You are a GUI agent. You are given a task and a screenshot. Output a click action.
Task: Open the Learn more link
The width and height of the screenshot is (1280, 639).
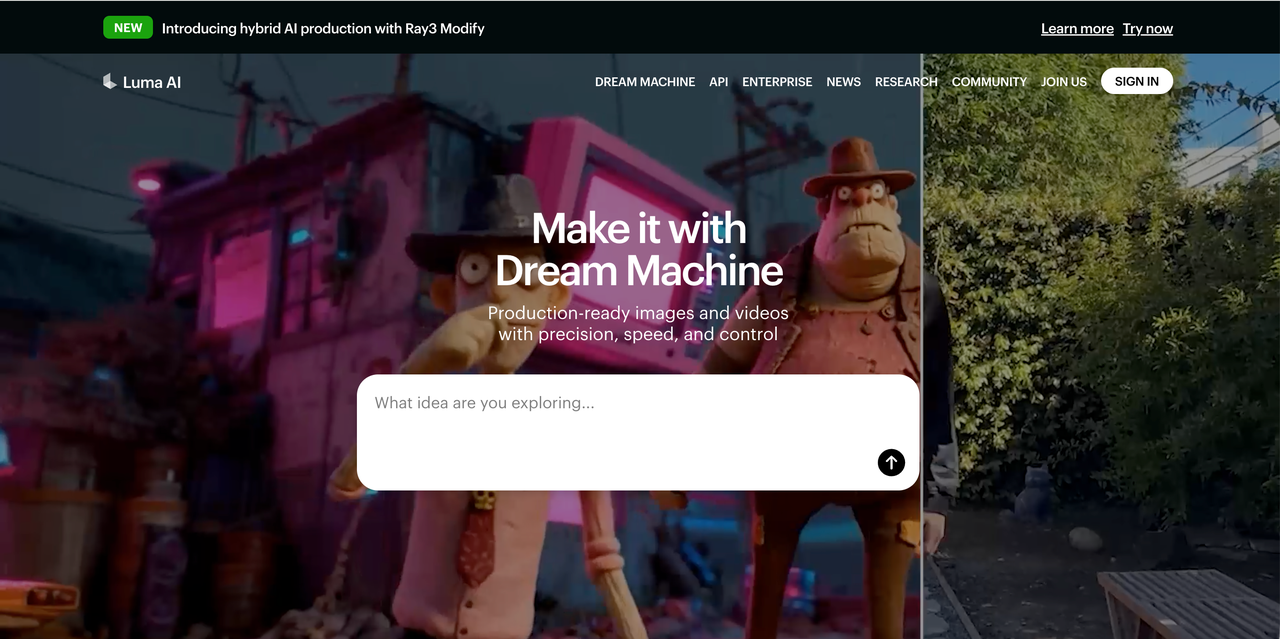click(x=1077, y=29)
